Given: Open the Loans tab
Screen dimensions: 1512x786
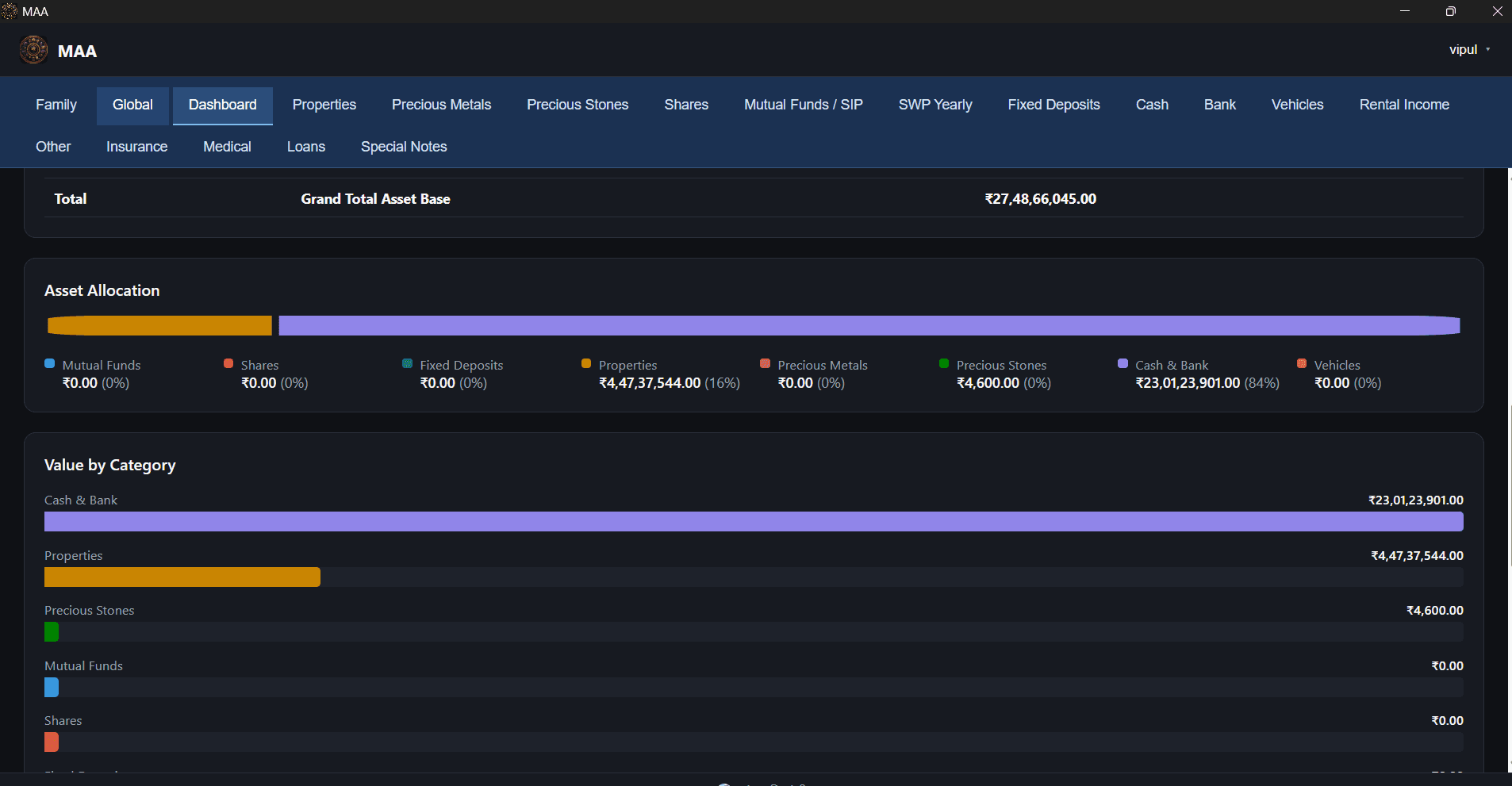Looking at the screenshot, I should (306, 147).
